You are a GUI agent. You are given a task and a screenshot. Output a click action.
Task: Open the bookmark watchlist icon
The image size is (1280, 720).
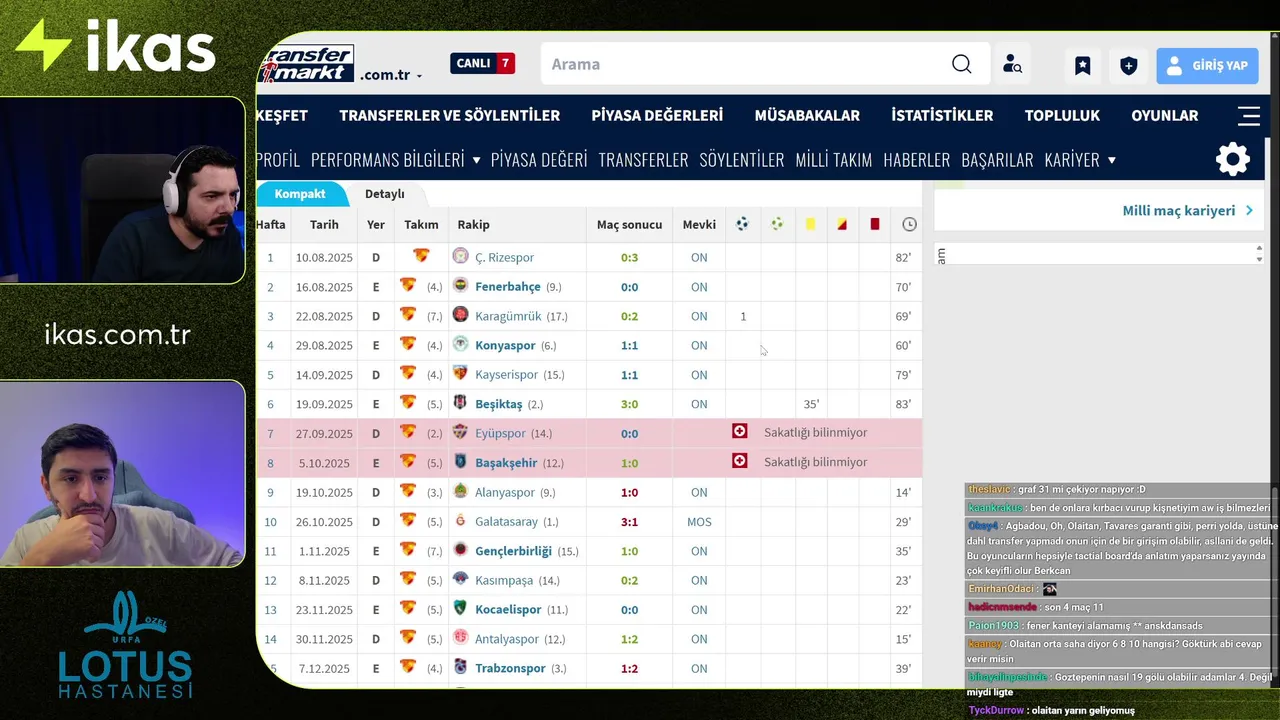pyautogui.click(x=1083, y=66)
